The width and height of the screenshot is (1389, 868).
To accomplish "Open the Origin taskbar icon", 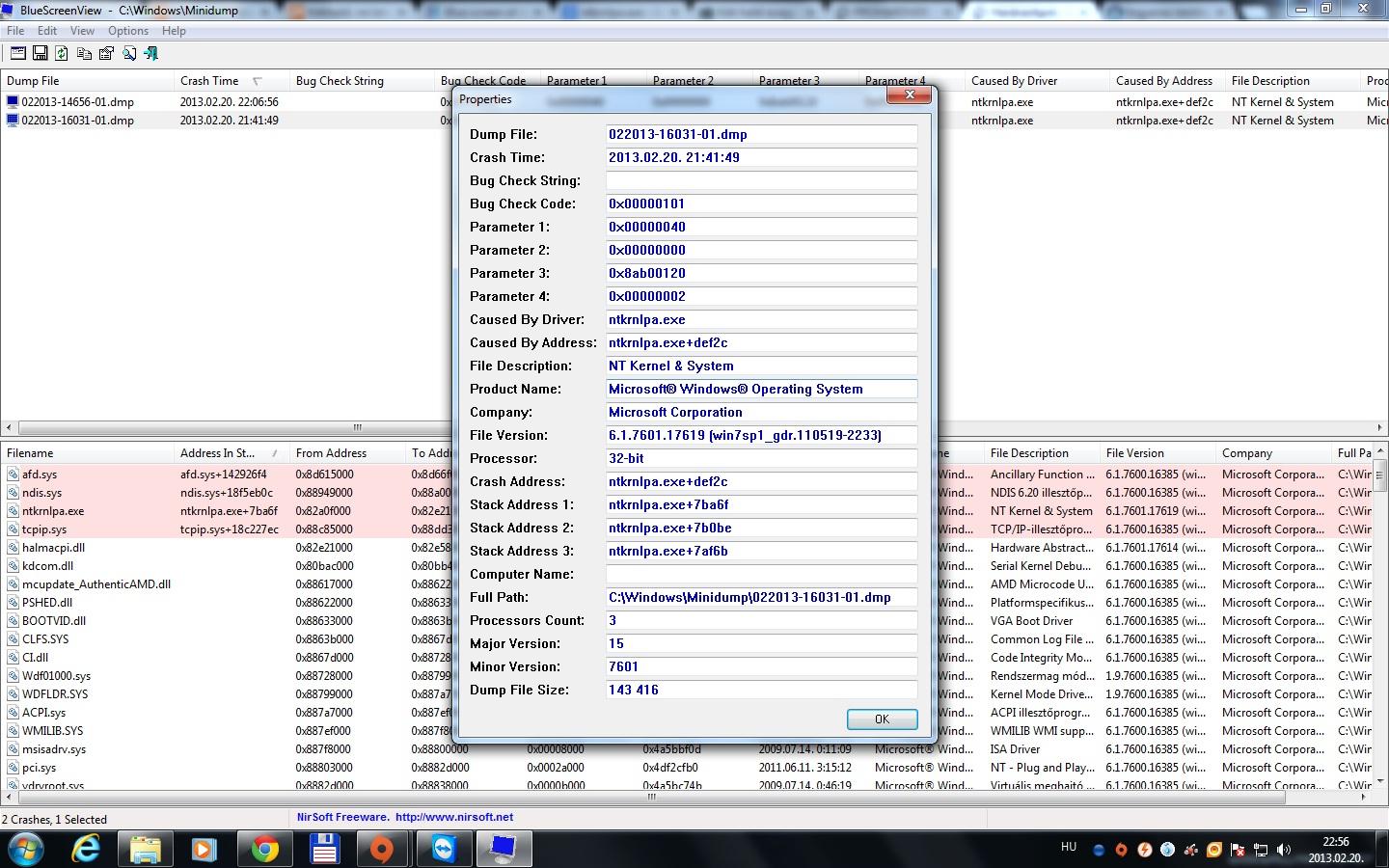I will pyautogui.click(x=383, y=849).
